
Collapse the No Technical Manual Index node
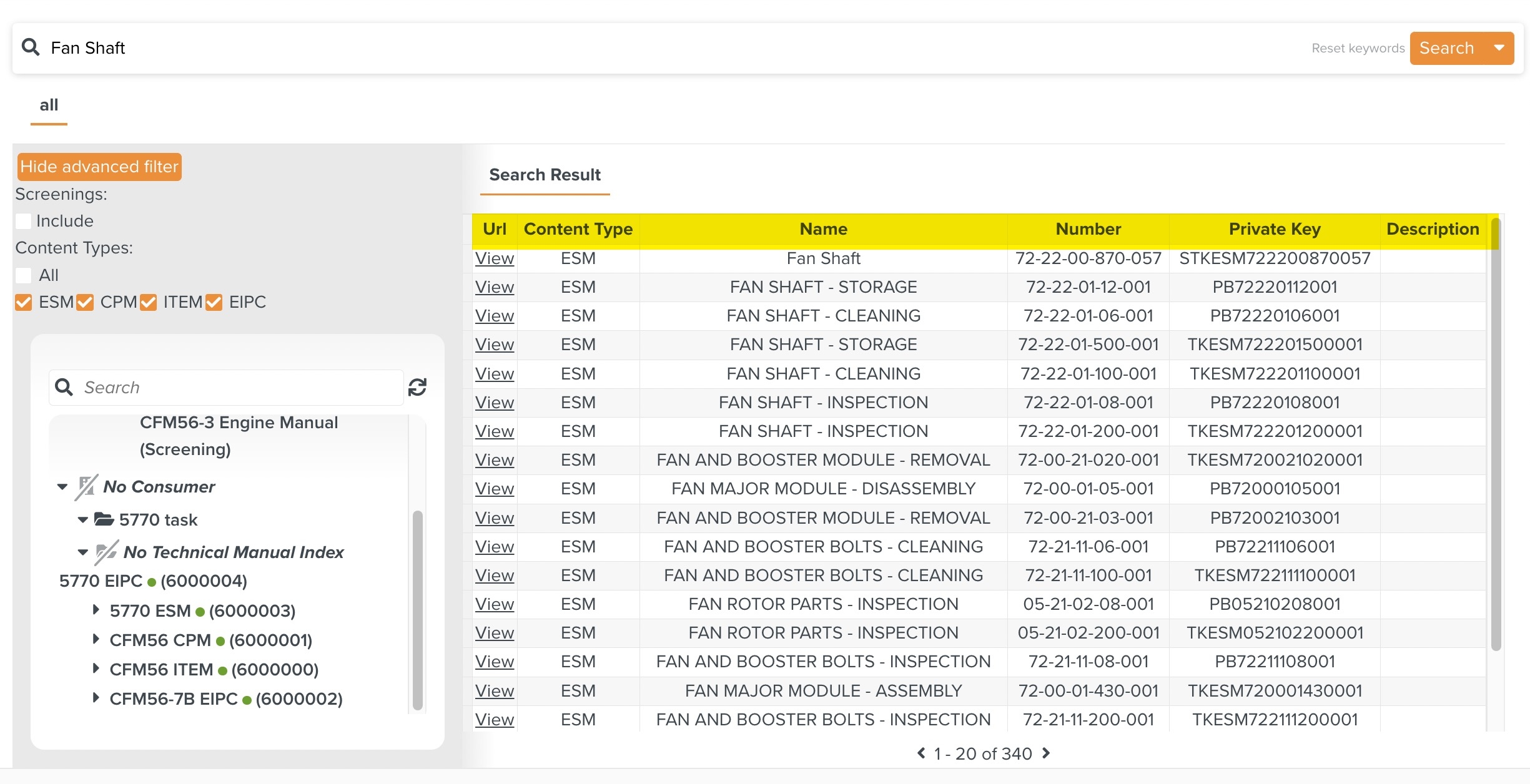[x=82, y=552]
